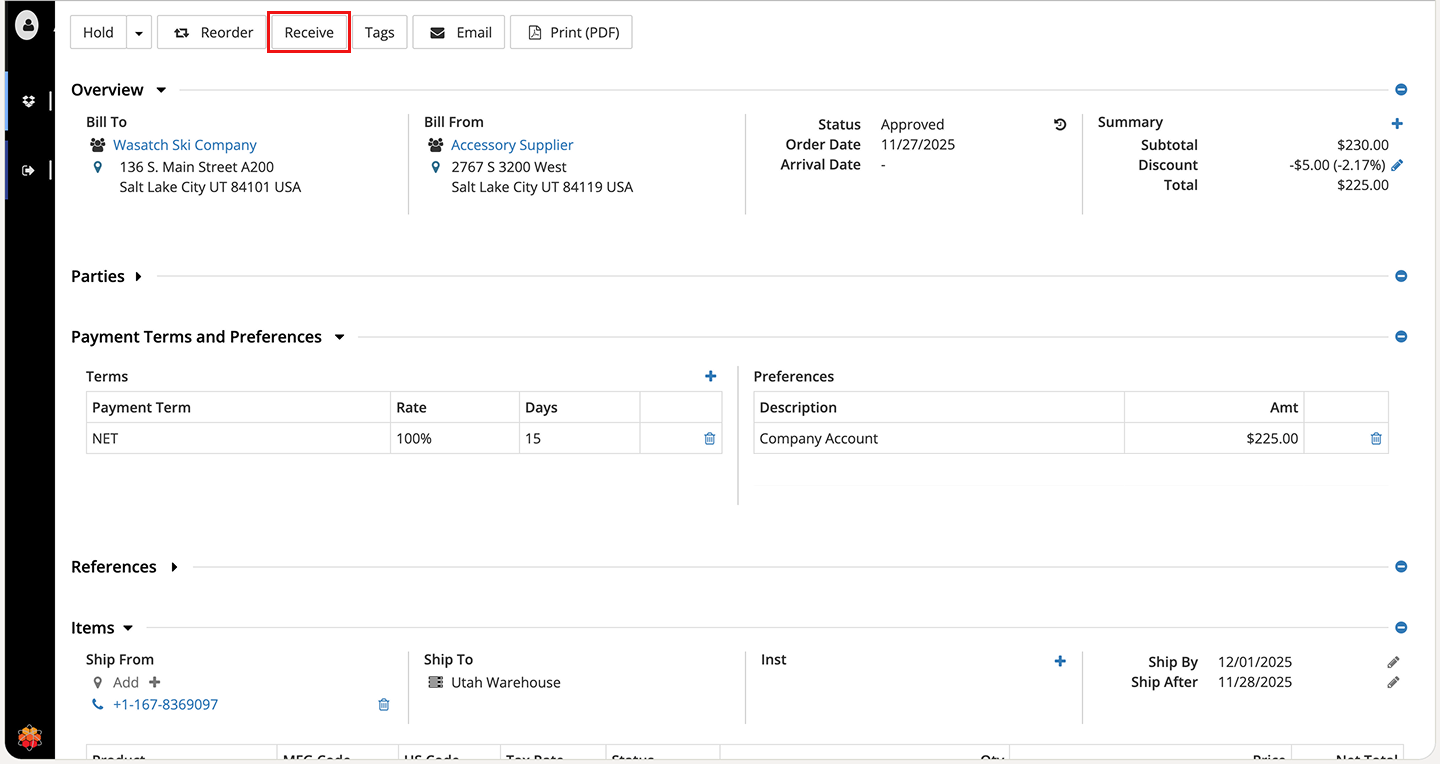Click the status history icon beside Approved
Viewport: 1440px width, 764px height.
pyautogui.click(x=1060, y=125)
